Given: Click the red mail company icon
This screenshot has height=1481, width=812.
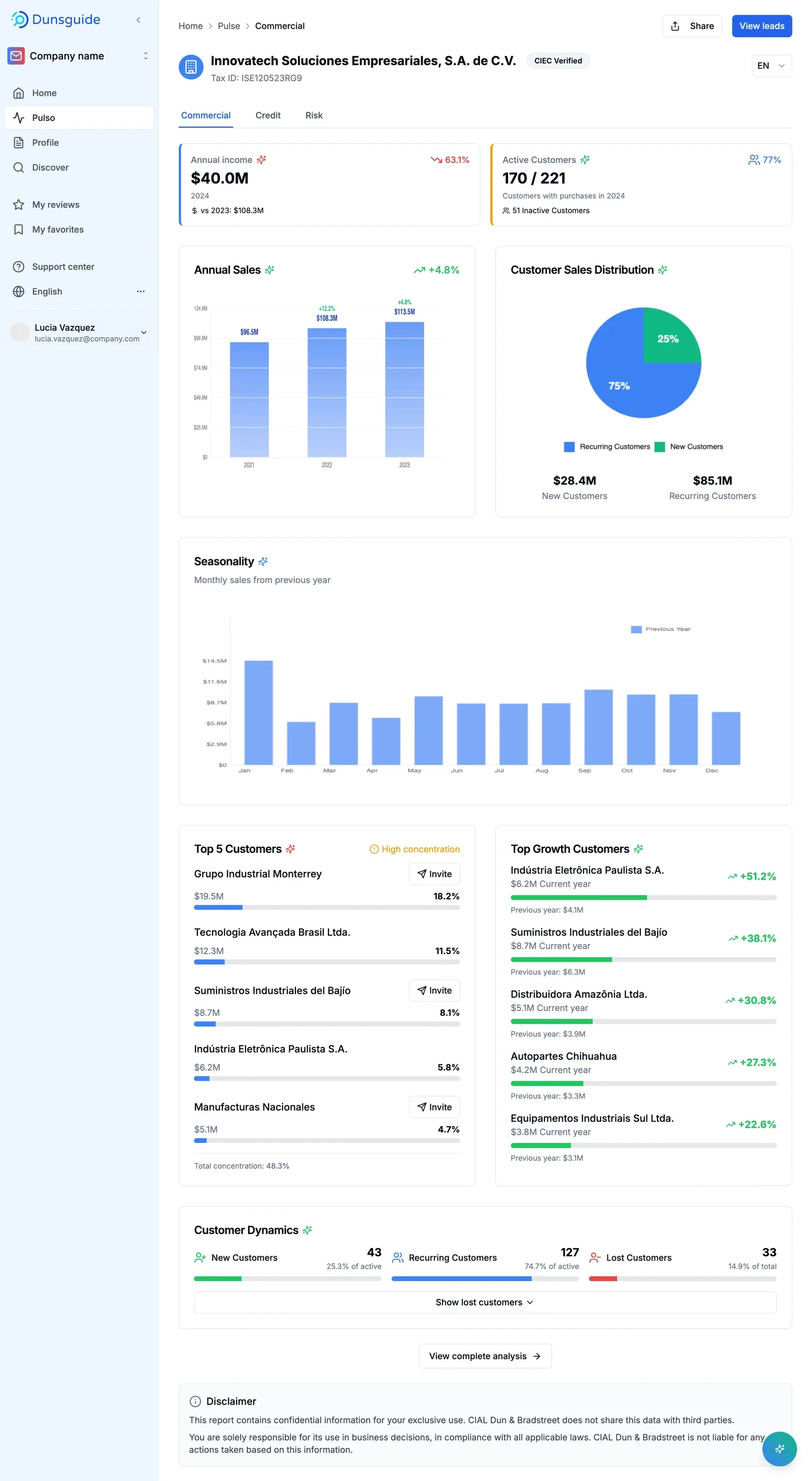Looking at the screenshot, I should tap(16, 56).
